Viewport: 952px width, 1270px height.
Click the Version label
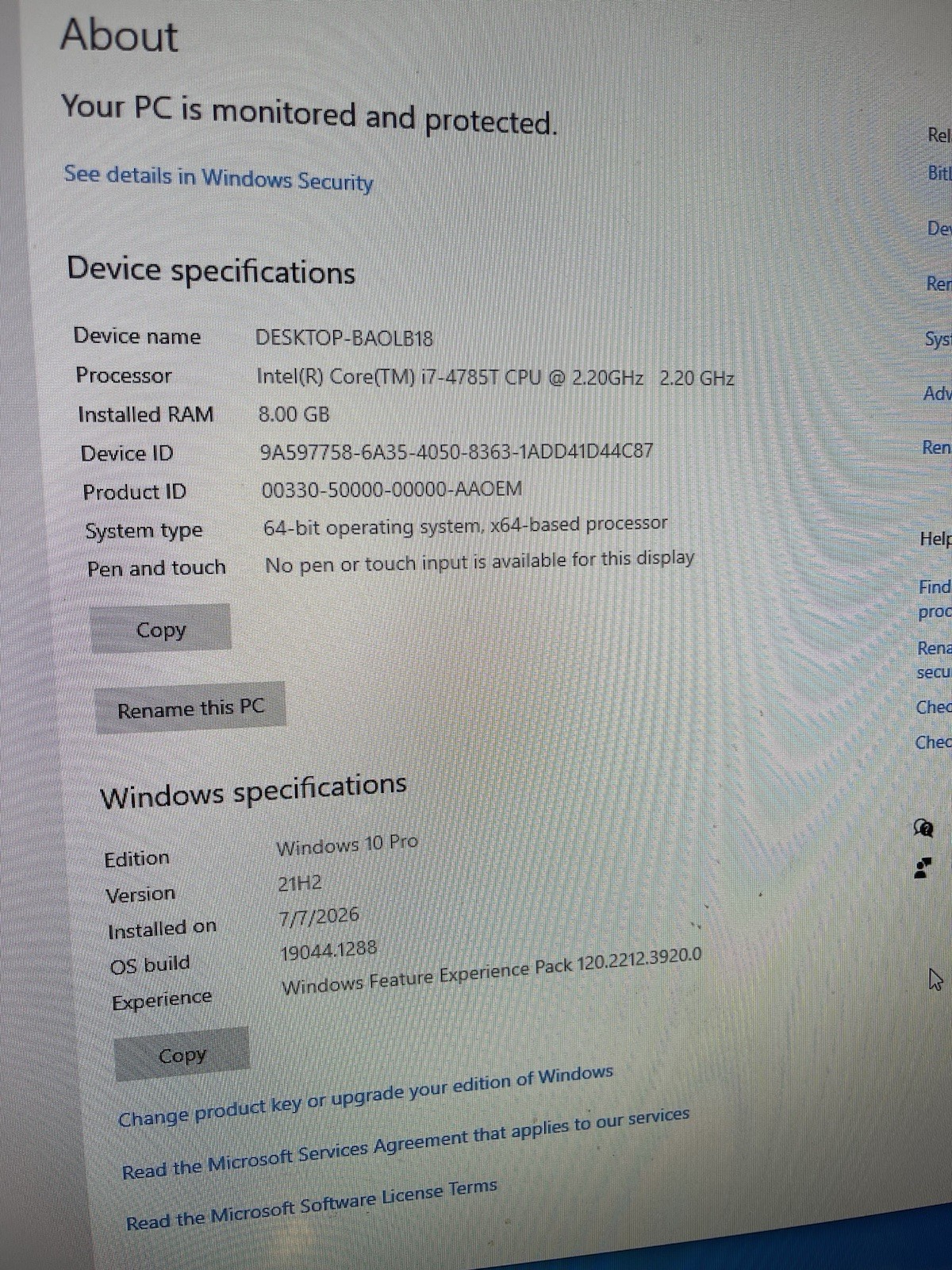(x=140, y=895)
